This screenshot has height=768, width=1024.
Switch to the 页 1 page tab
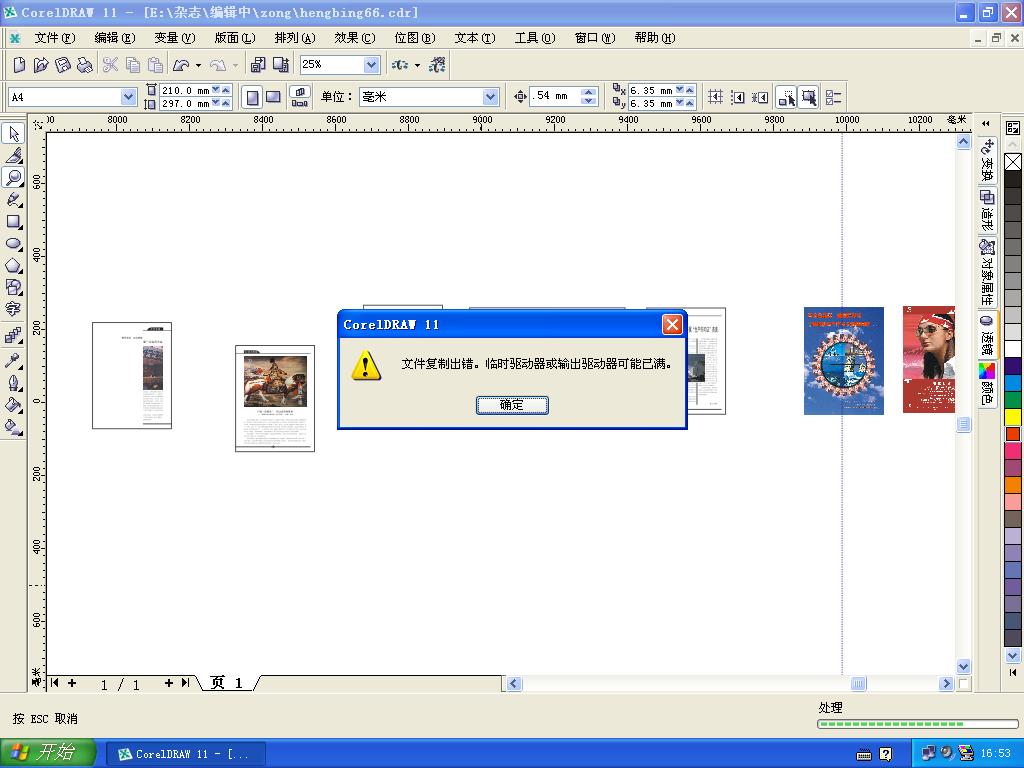point(227,683)
